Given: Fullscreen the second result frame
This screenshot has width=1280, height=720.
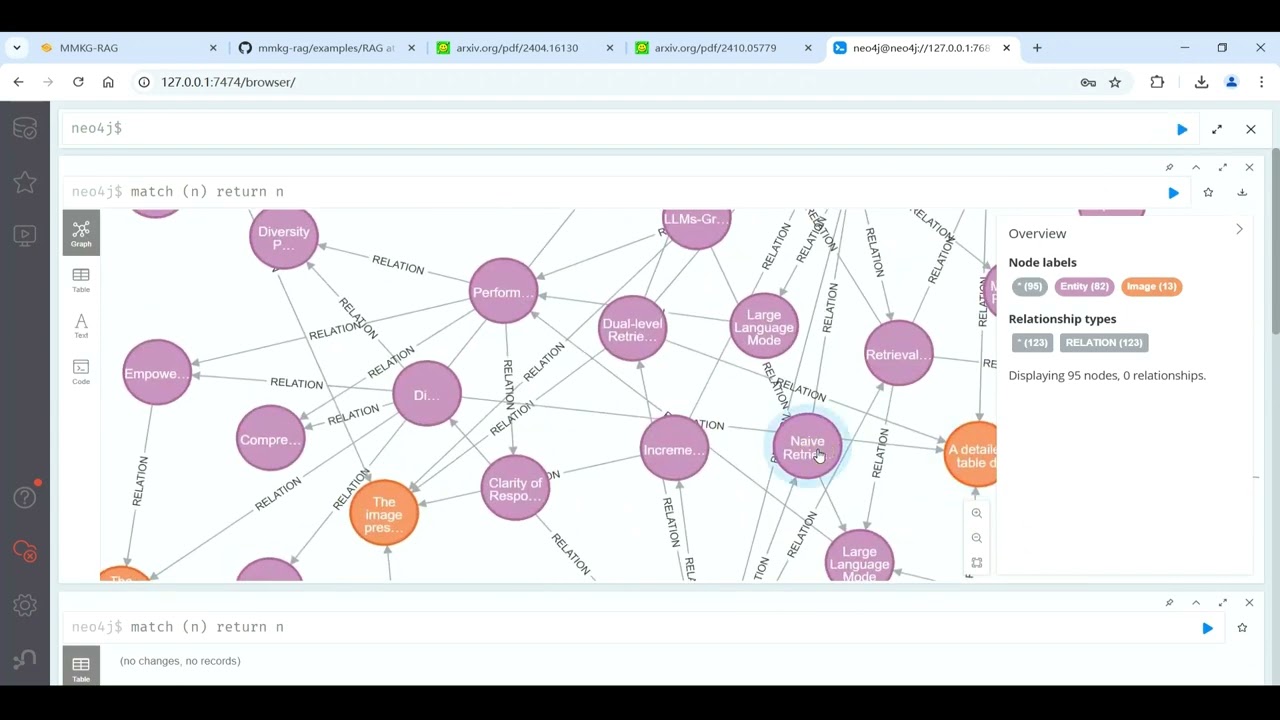Looking at the screenshot, I should point(1223,603).
